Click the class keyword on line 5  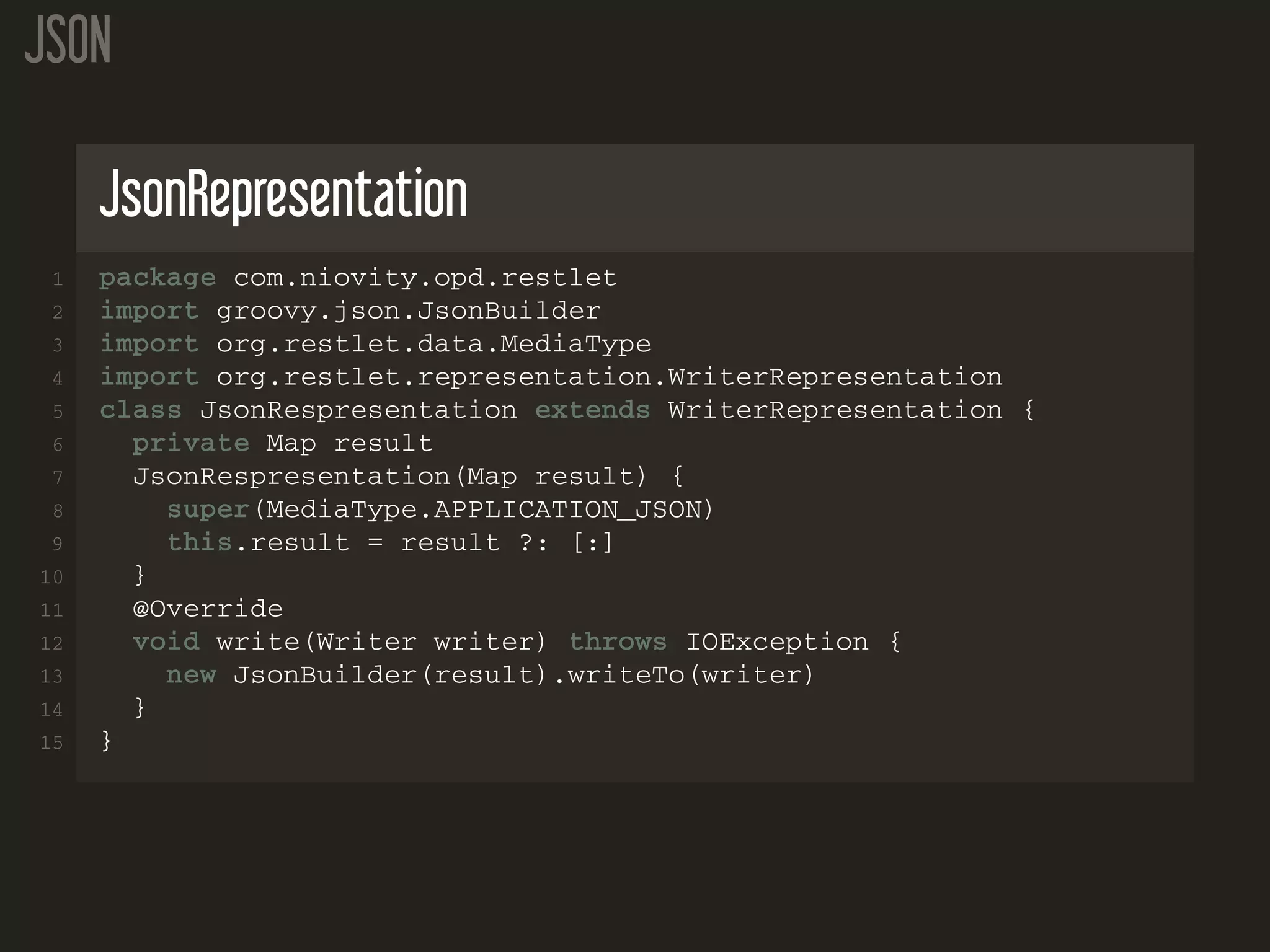pyautogui.click(x=141, y=410)
